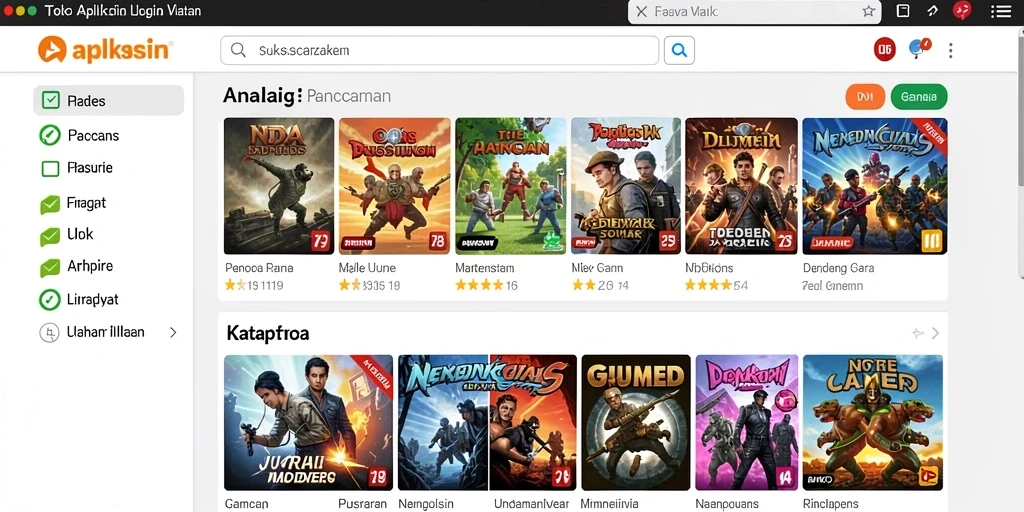This screenshot has width=1024, height=512.
Task: Open the Uaham illlaan sidebar item
Action: 108,332
